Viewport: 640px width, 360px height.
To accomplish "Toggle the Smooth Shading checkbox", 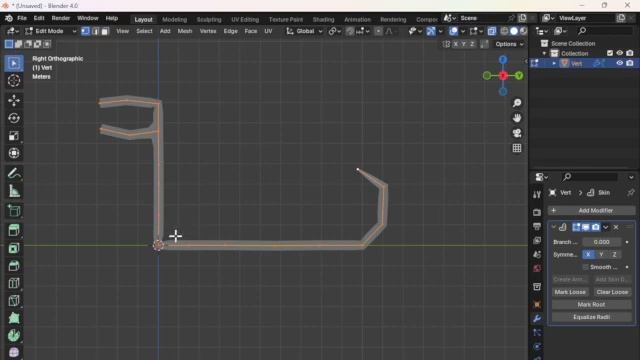I will [586, 267].
